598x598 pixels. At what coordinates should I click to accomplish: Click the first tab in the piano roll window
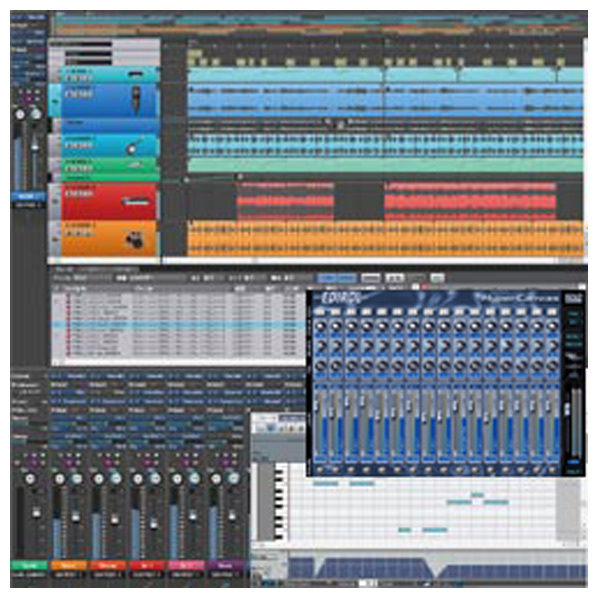tap(266, 418)
